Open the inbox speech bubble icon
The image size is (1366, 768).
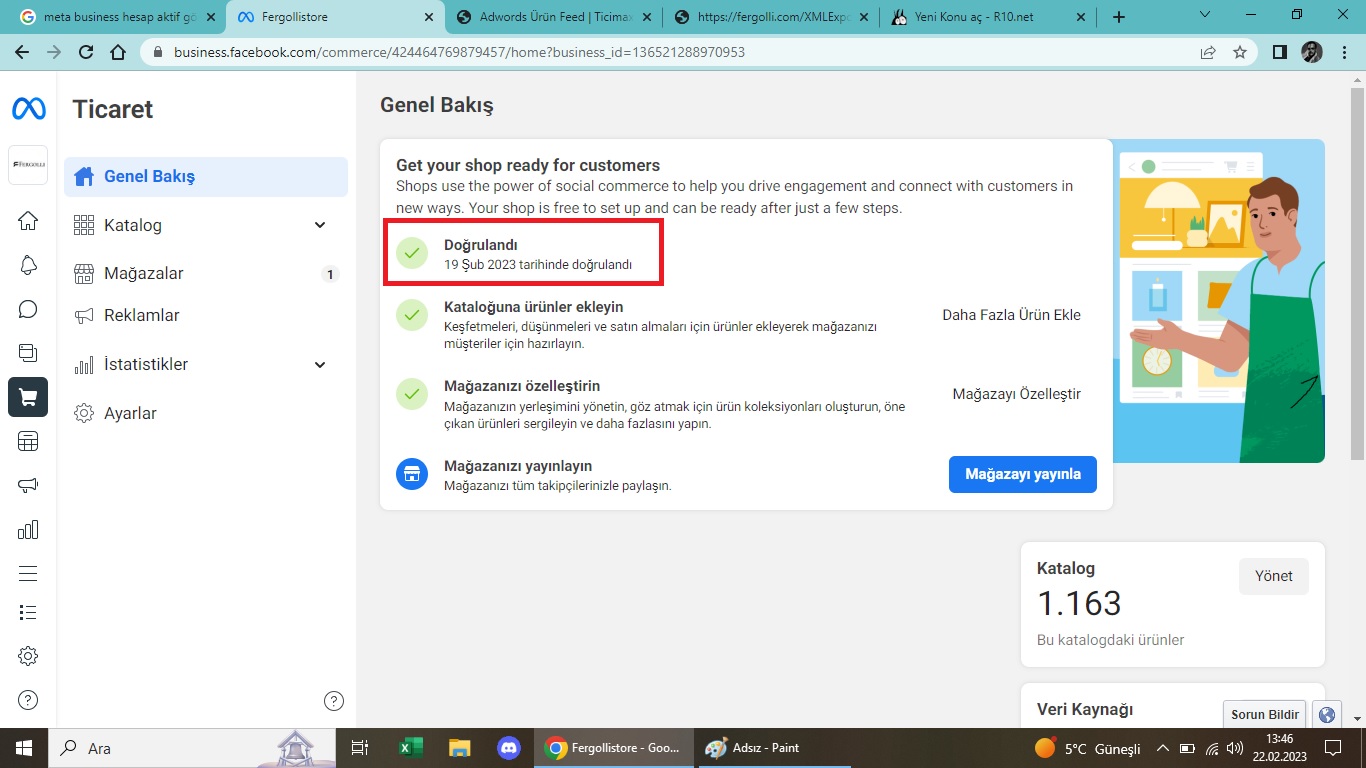point(28,309)
